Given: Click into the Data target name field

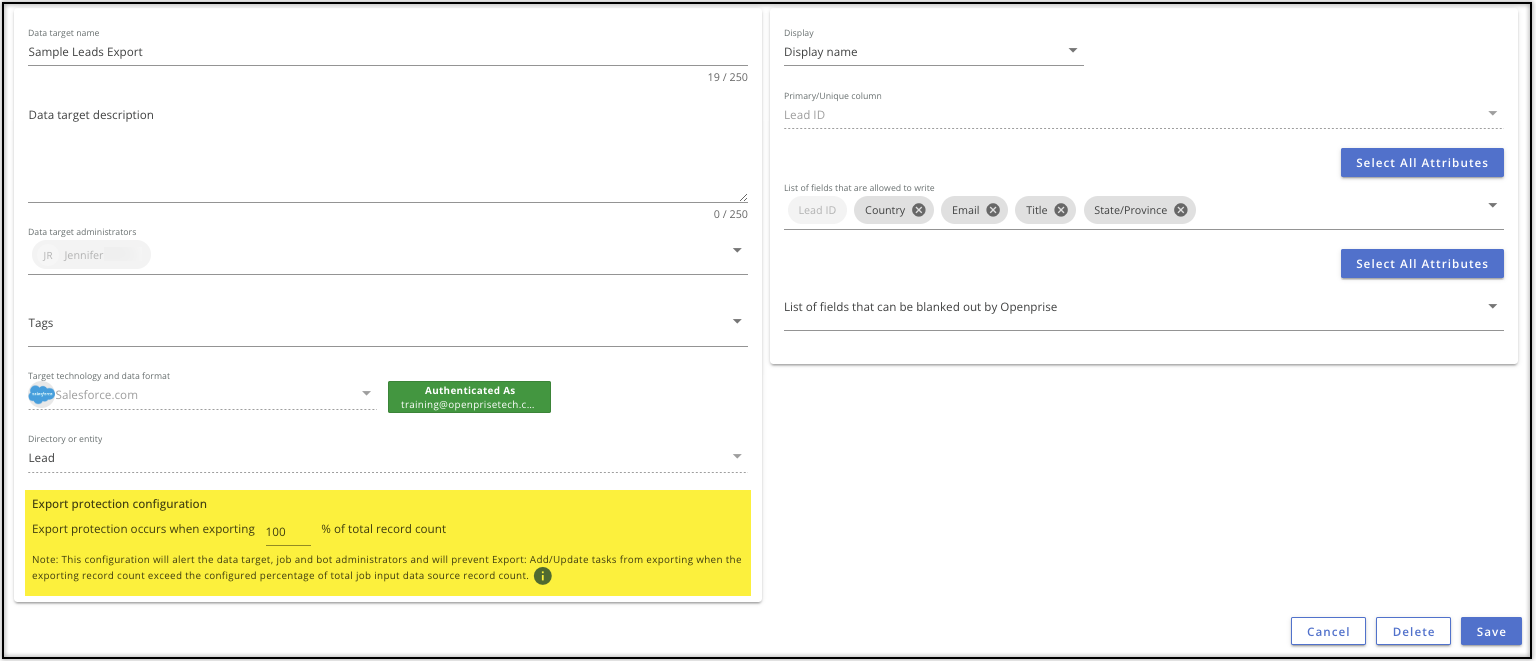Looking at the screenshot, I should click(387, 52).
